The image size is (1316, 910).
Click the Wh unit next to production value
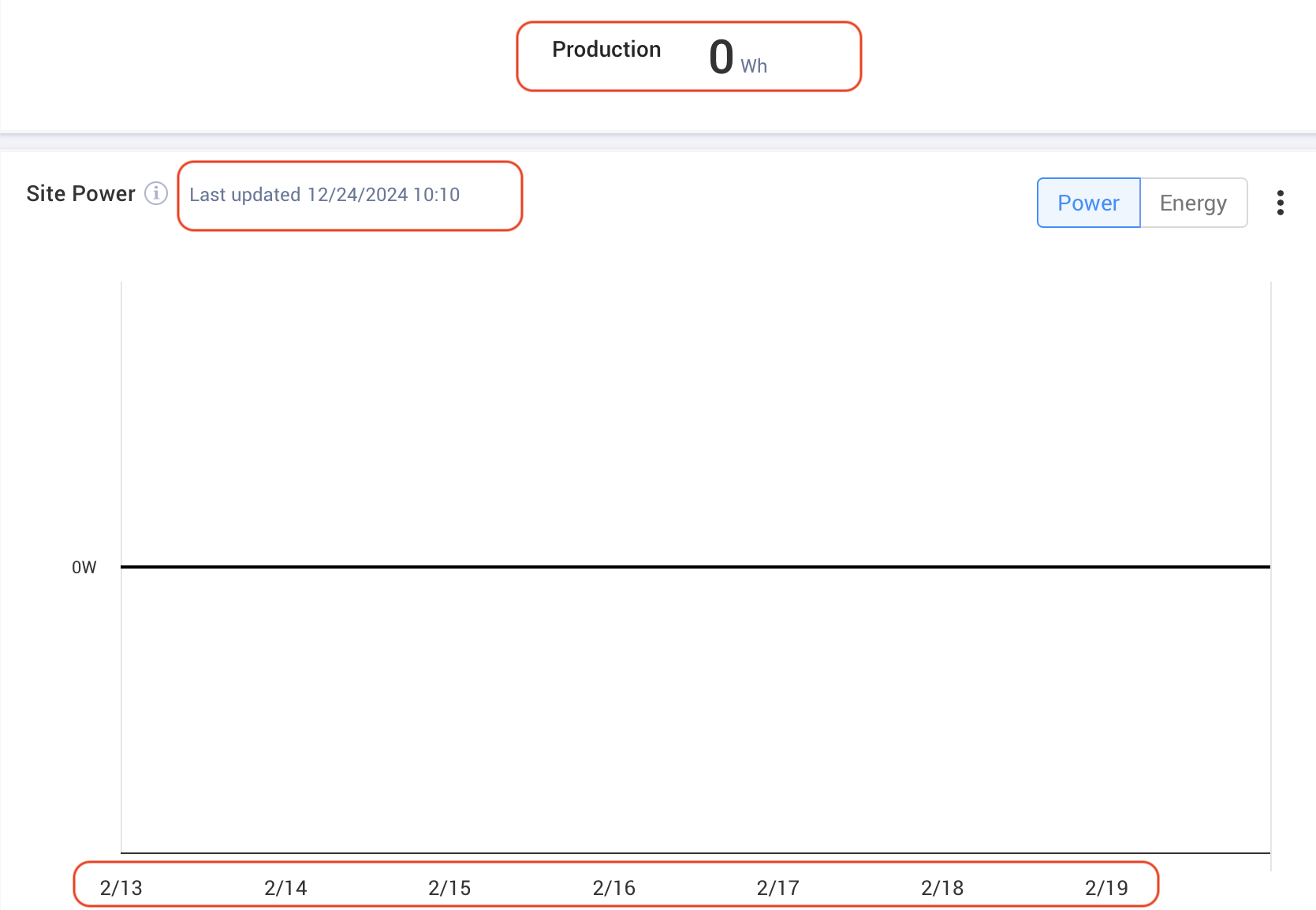click(754, 66)
